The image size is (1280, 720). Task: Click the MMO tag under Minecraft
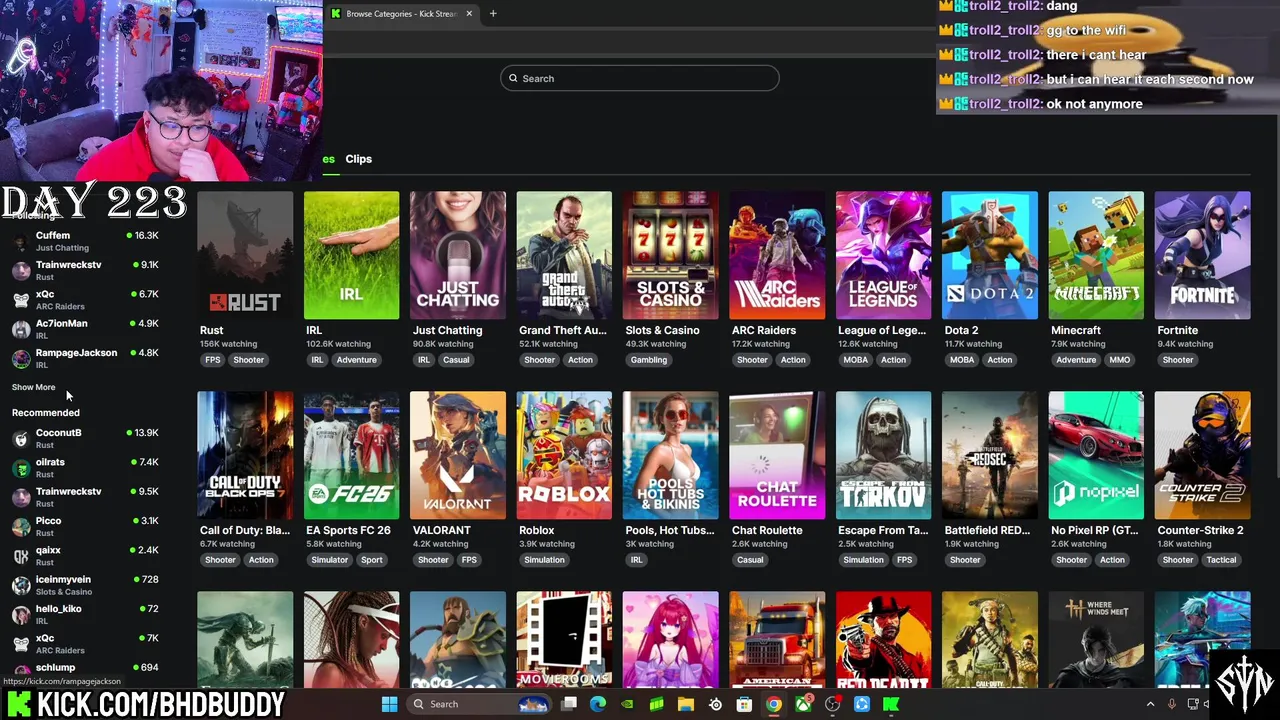1119,360
